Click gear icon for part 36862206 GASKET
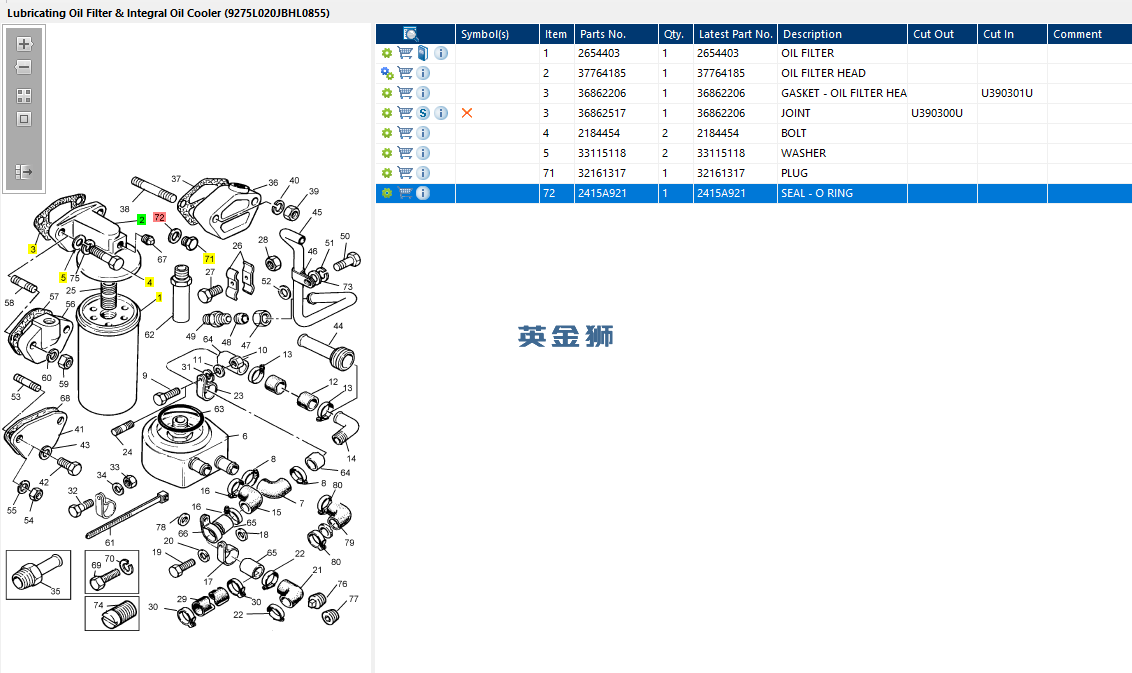 coord(387,93)
